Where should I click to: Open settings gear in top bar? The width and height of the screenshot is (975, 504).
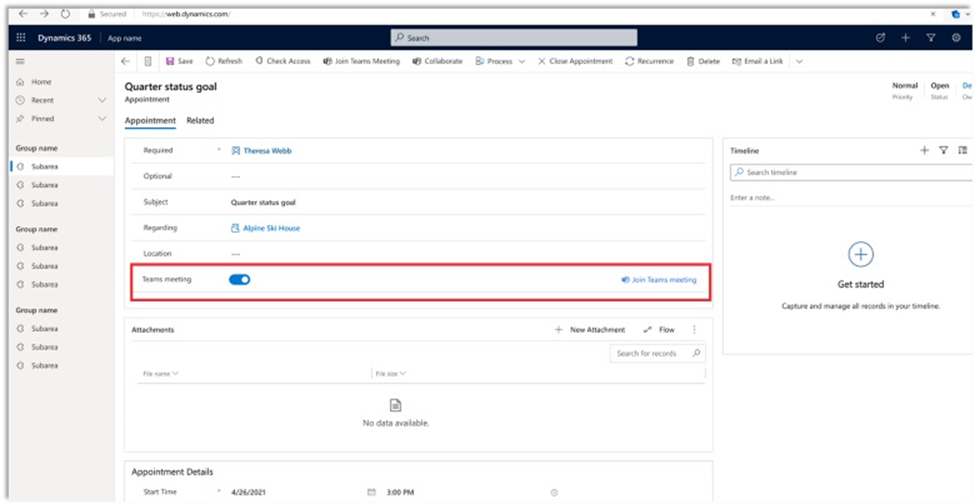[x=956, y=37]
